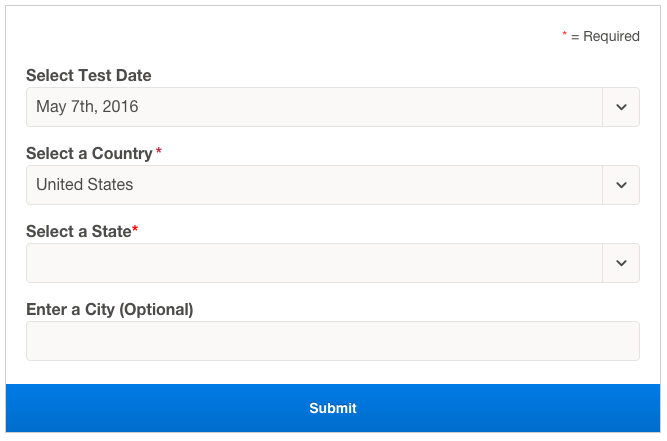Click the "Select a Country" label

point(89,154)
